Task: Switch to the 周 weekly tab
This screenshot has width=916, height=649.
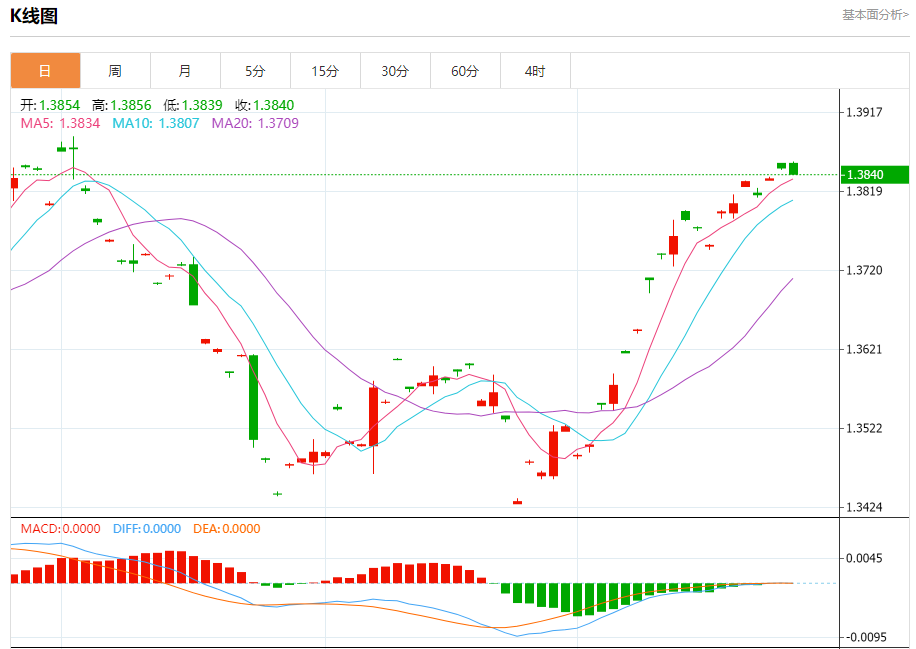Action: pos(115,71)
